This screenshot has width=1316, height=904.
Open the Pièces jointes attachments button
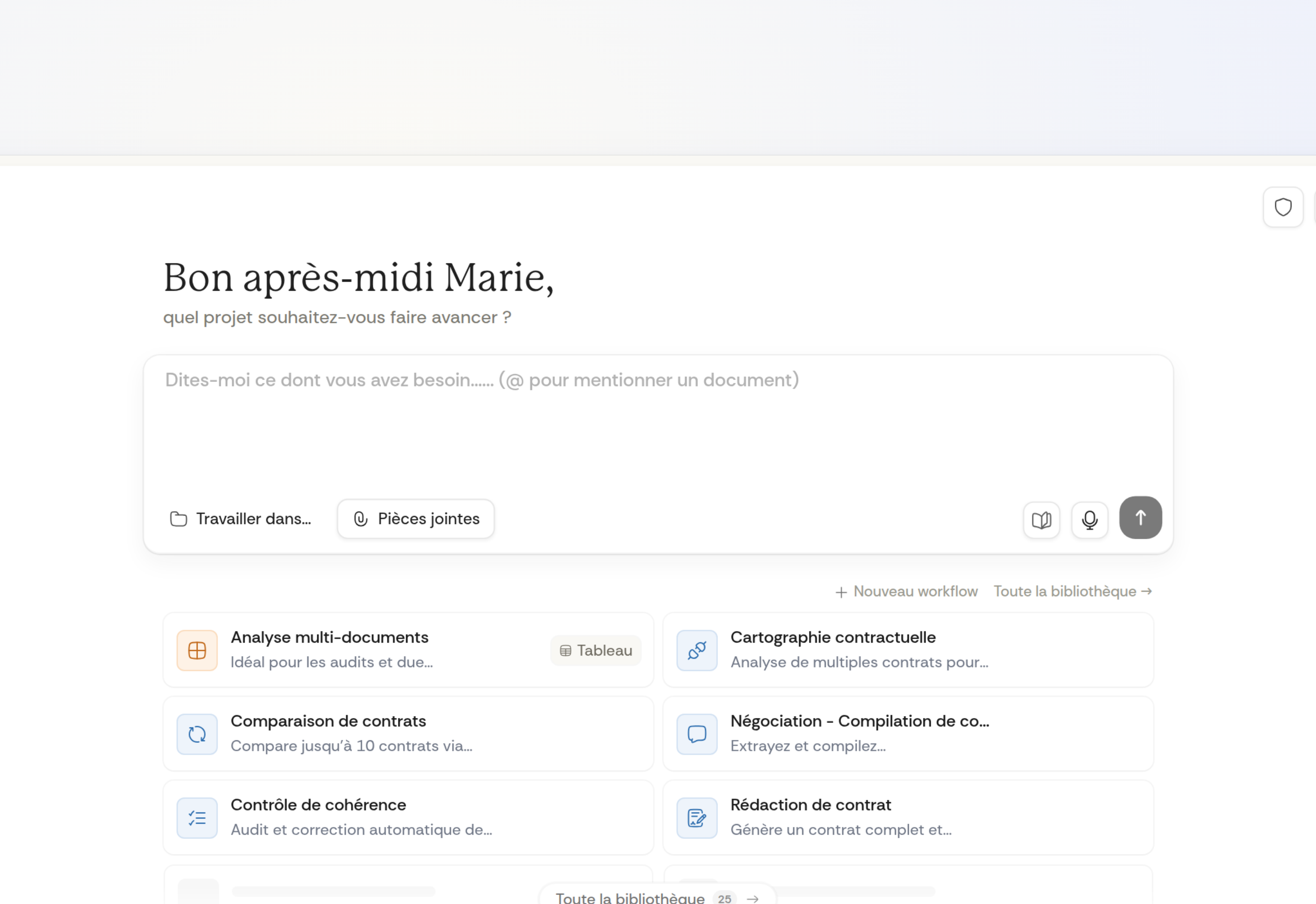coord(416,519)
